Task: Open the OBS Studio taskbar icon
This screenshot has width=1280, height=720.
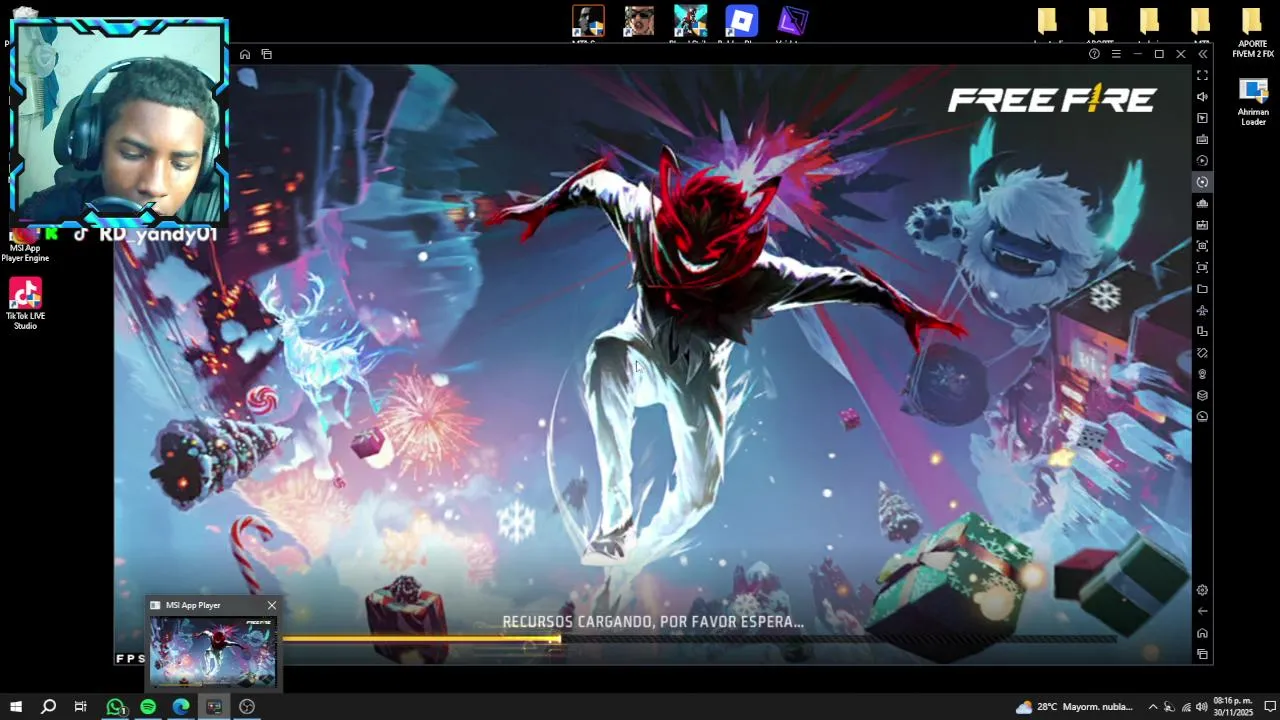Action: 247,707
